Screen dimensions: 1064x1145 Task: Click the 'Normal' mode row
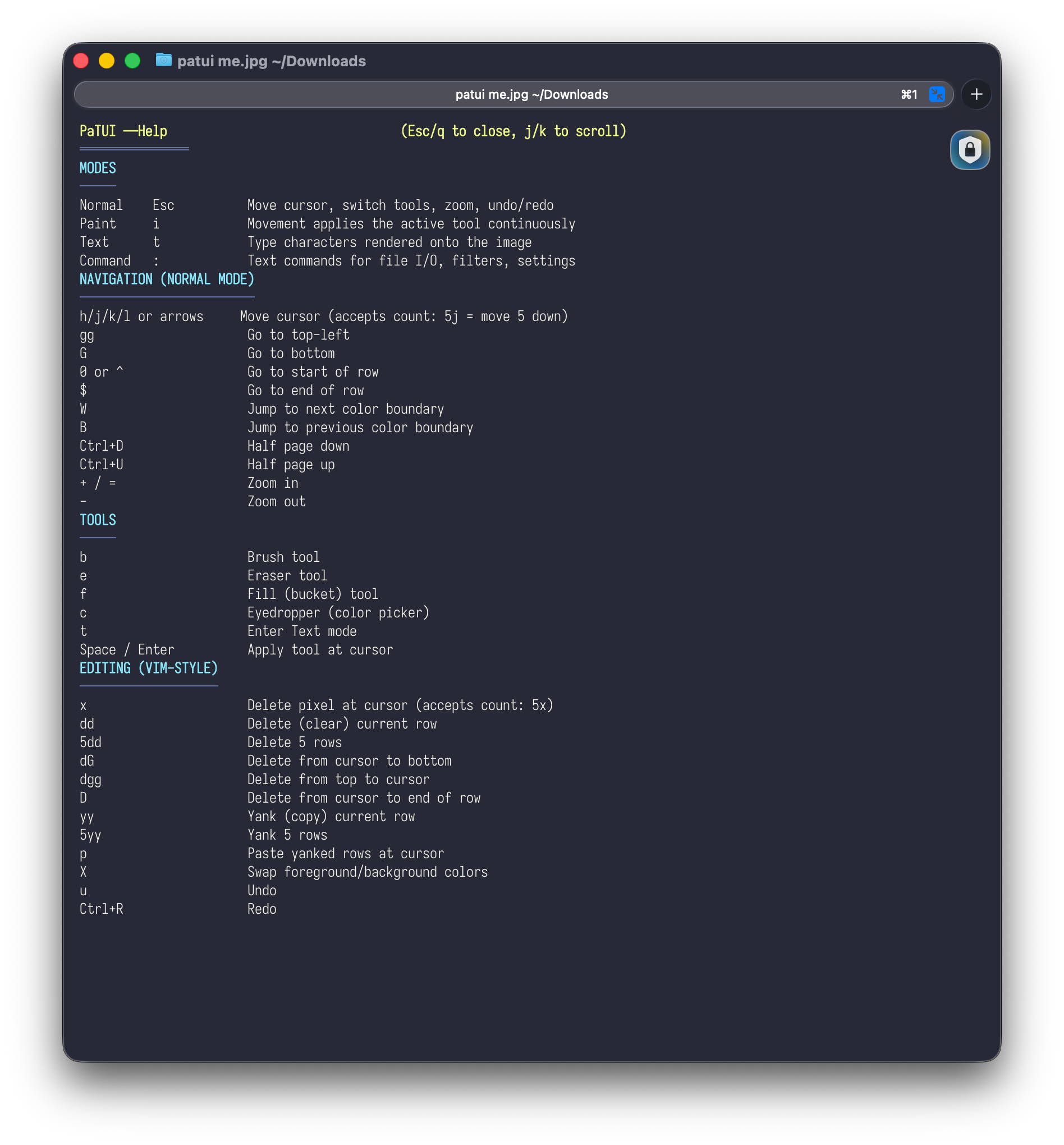317,205
